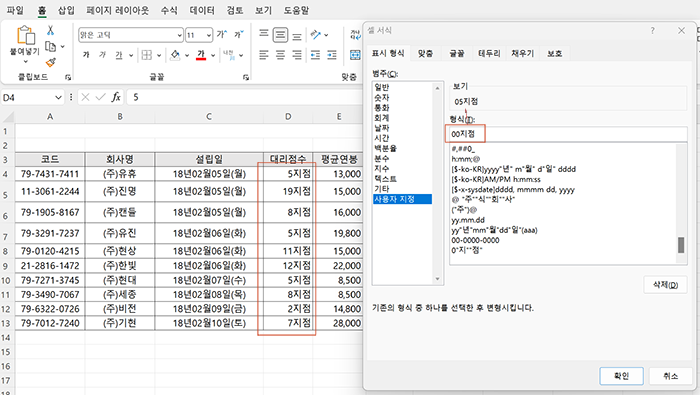Image resolution: width=700 pixels, height=395 pixels.
Task: Click the merge and center icon
Action: click(355, 55)
